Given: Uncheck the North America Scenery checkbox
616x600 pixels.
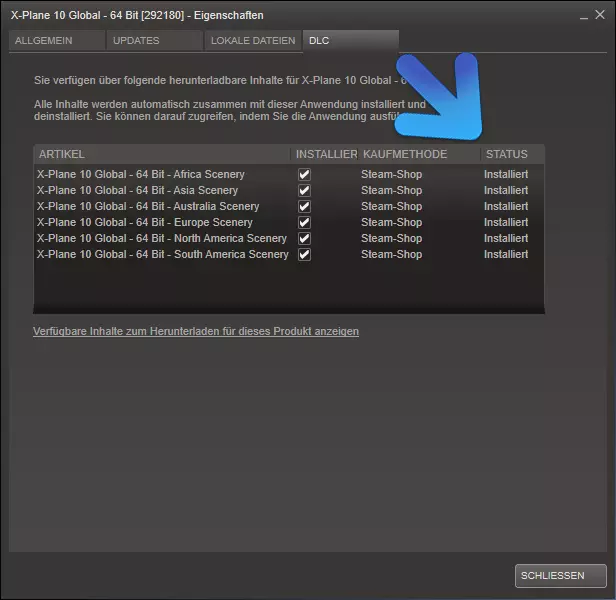Looking at the screenshot, I should click(x=304, y=239).
